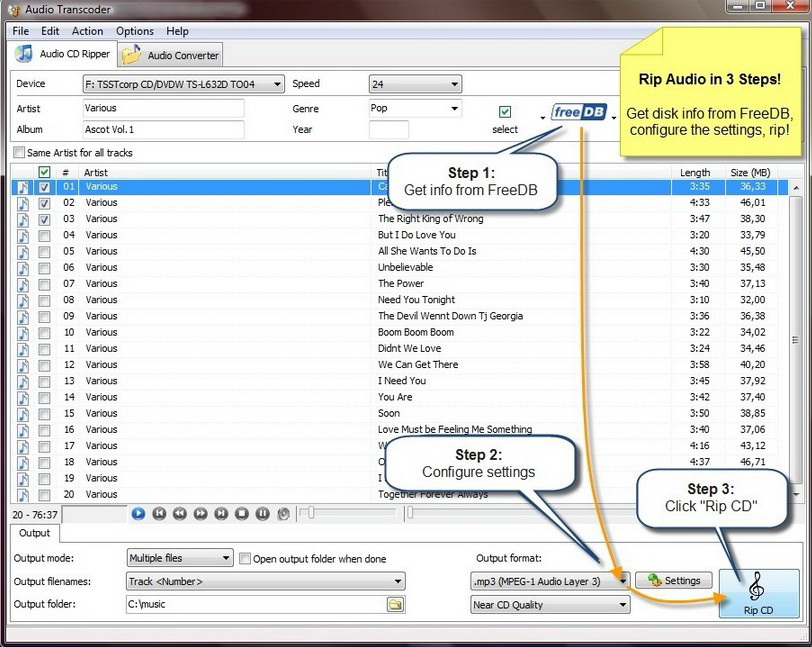Open the Output mode dropdown (Multiple files)
Screen dimensions: 812x647
(x=180, y=558)
